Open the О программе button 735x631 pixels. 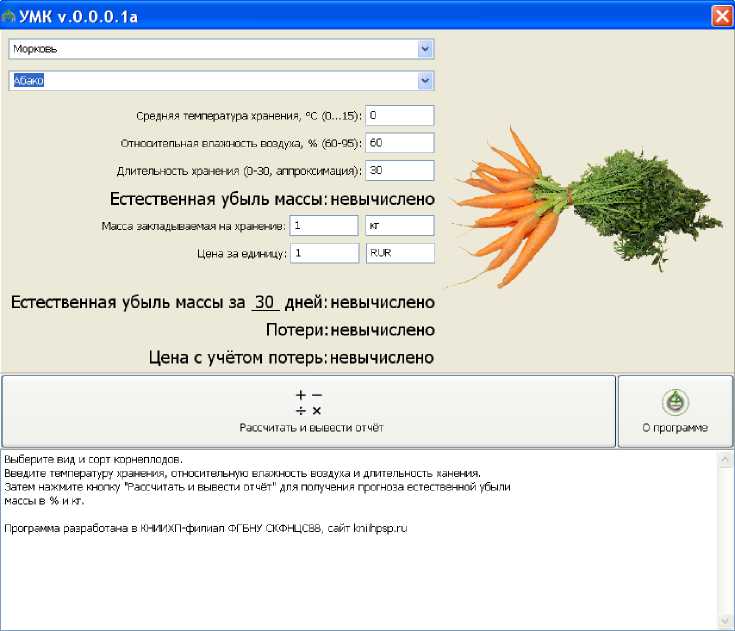point(675,411)
